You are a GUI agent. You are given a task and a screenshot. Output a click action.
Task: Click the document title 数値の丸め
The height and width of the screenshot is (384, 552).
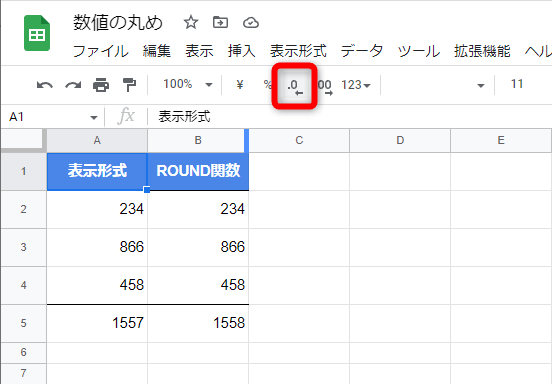118,23
